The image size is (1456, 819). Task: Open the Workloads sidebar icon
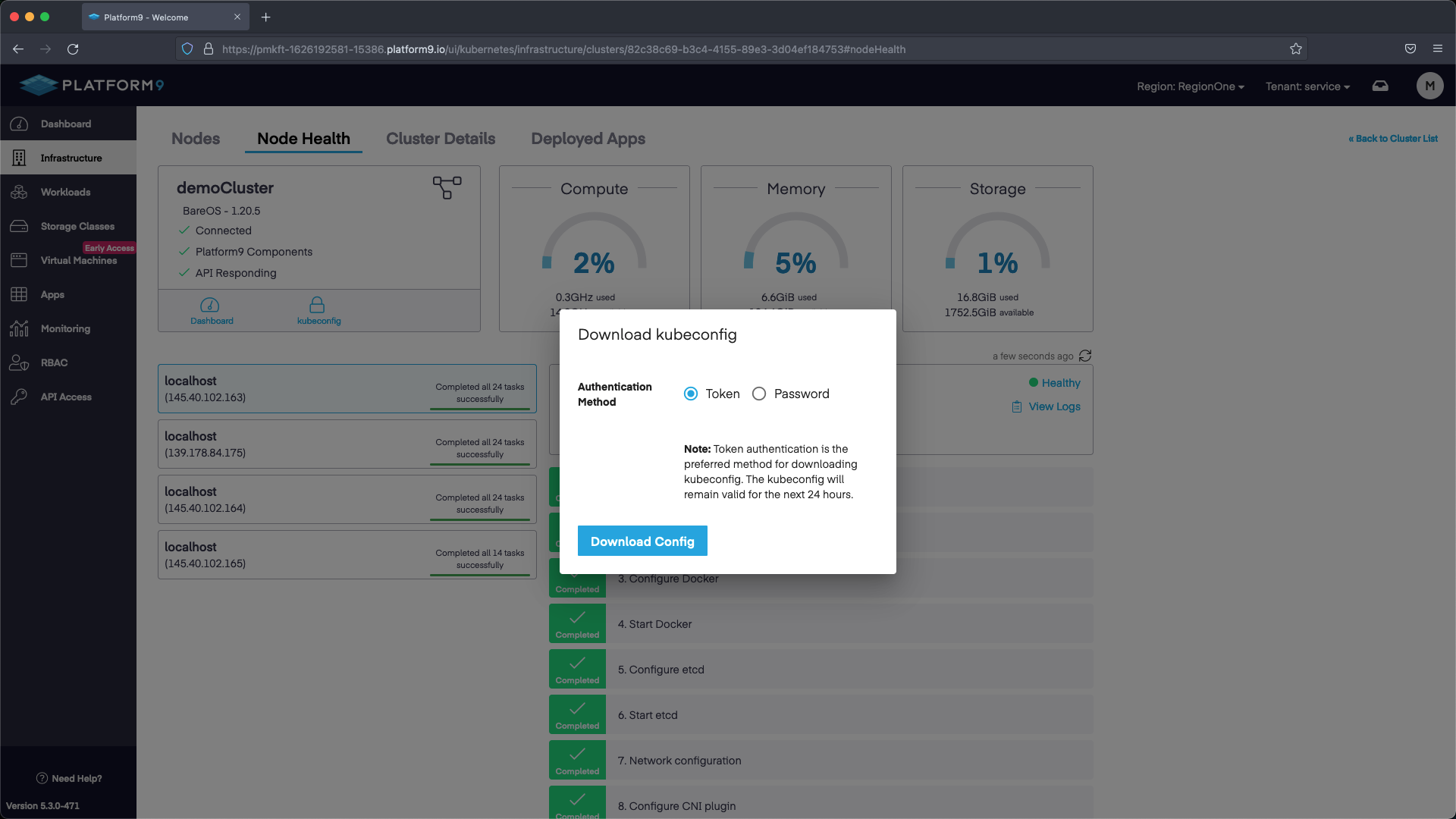pyautogui.click(x=19, y=192)
